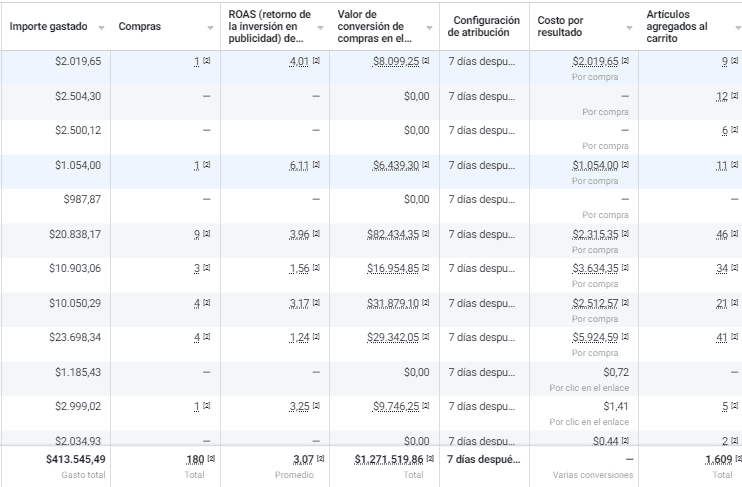This screenshot has width=742, height=487.
Task: Click footnote icon beside ROAS 1,24
Action: (316, 337)
